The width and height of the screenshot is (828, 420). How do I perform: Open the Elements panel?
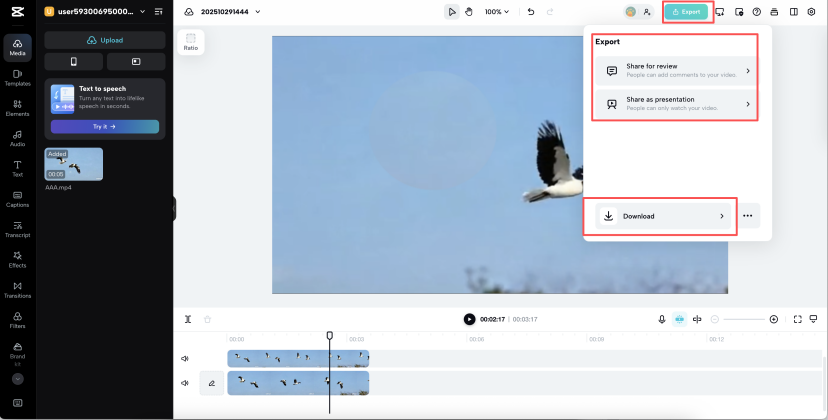coord(17,108)
